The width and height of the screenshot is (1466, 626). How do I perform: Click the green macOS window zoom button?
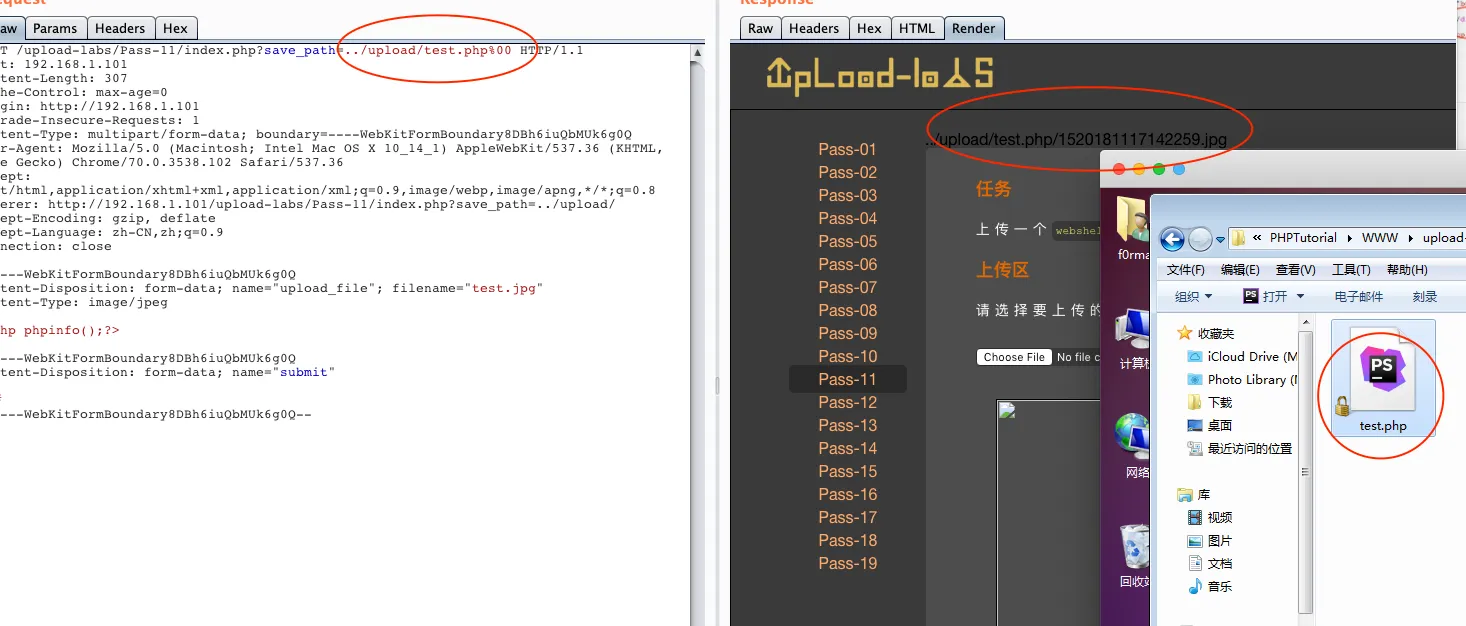click(x=1159, y=169)
